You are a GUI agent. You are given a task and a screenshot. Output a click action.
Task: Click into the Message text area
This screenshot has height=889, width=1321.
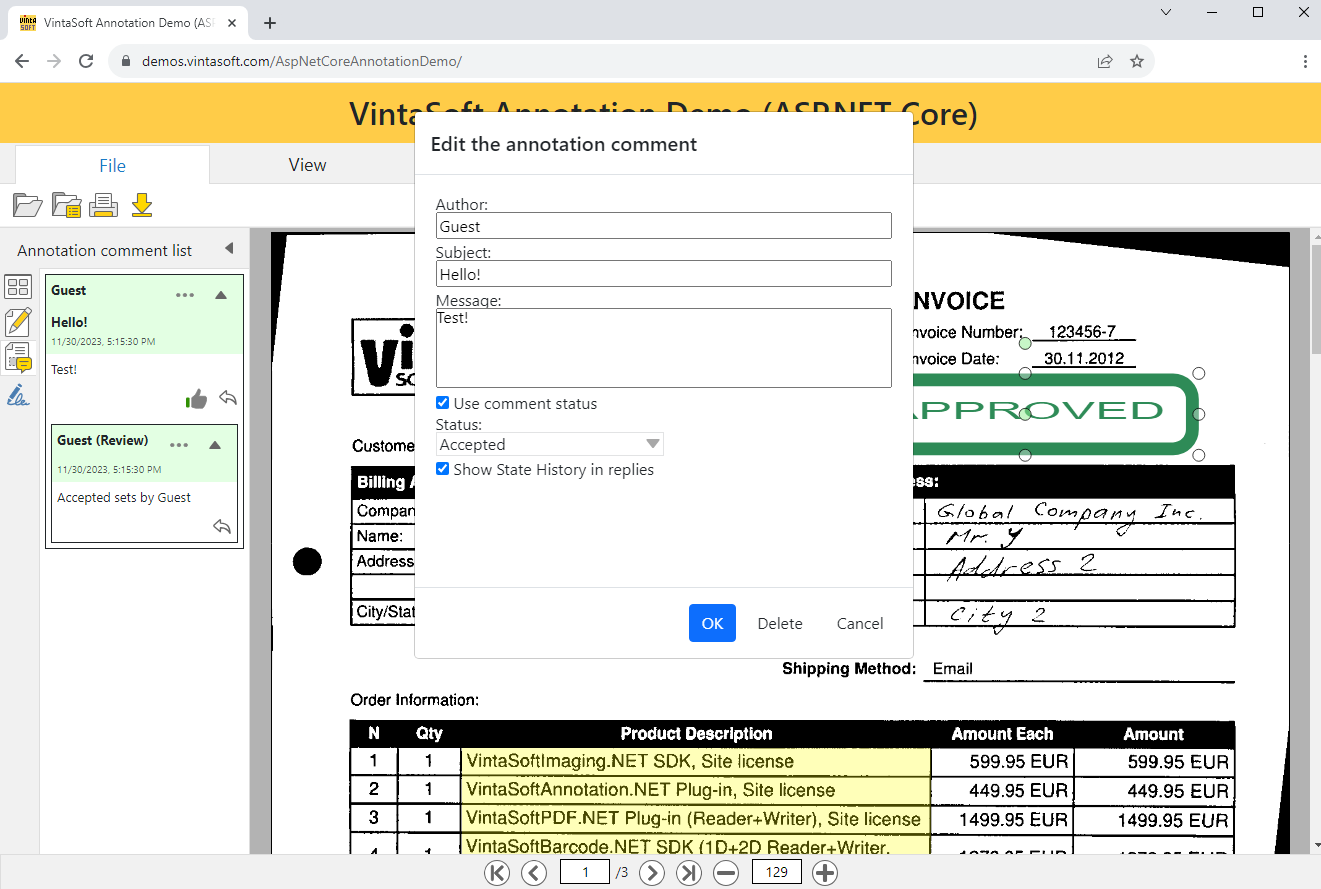pyautogui.click(x=663, y=347)
